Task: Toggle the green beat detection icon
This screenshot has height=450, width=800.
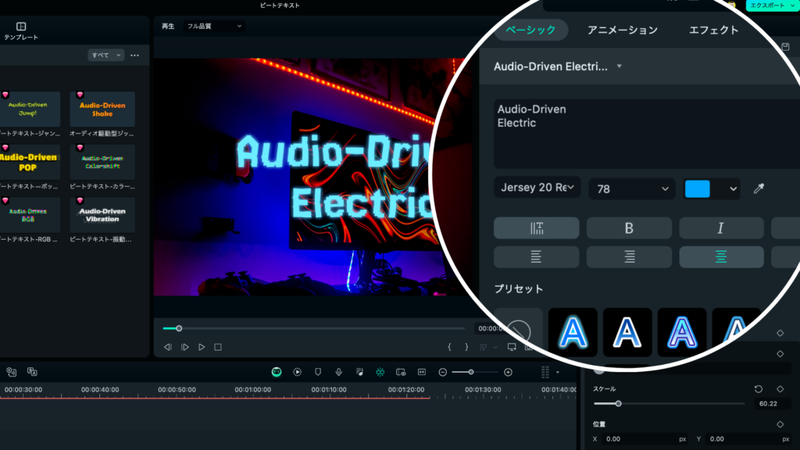Action: 380,372
